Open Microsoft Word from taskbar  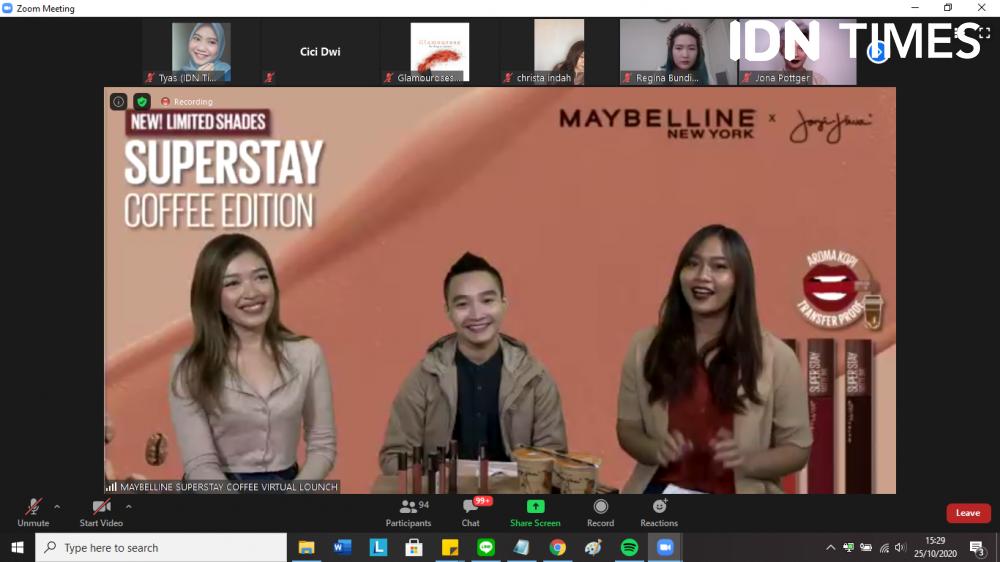pos(342,547)
